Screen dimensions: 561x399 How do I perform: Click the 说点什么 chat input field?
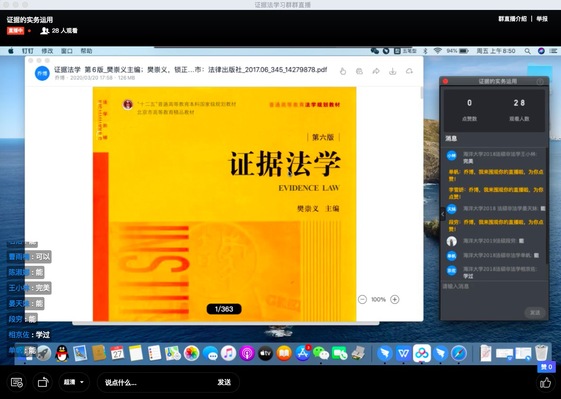tap(157, 382)
